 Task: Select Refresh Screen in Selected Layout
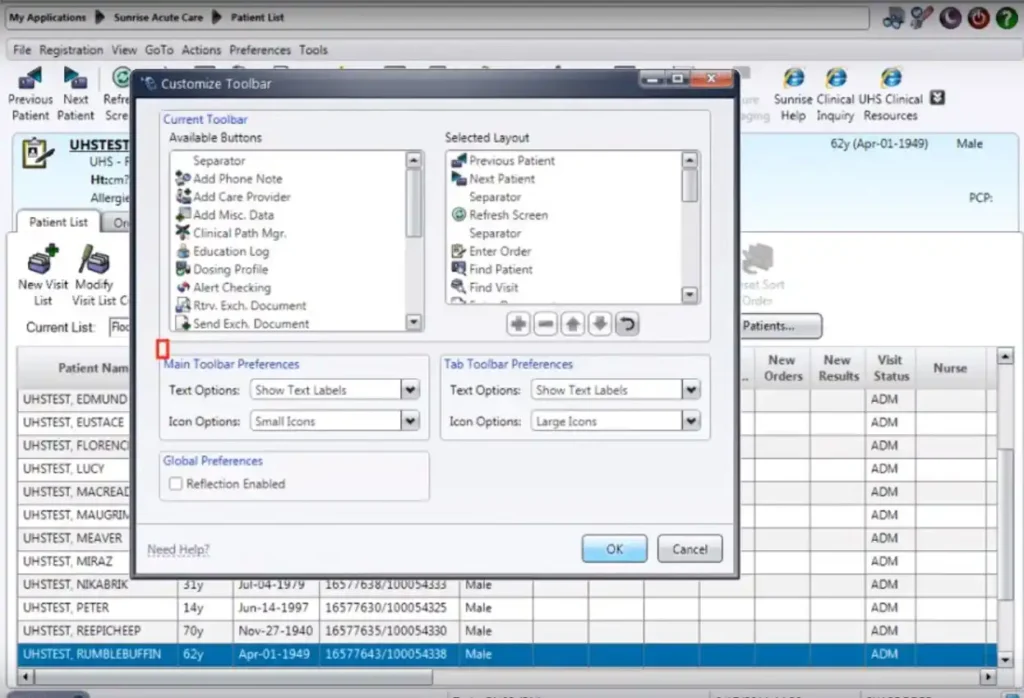click(x=505, y=215)
